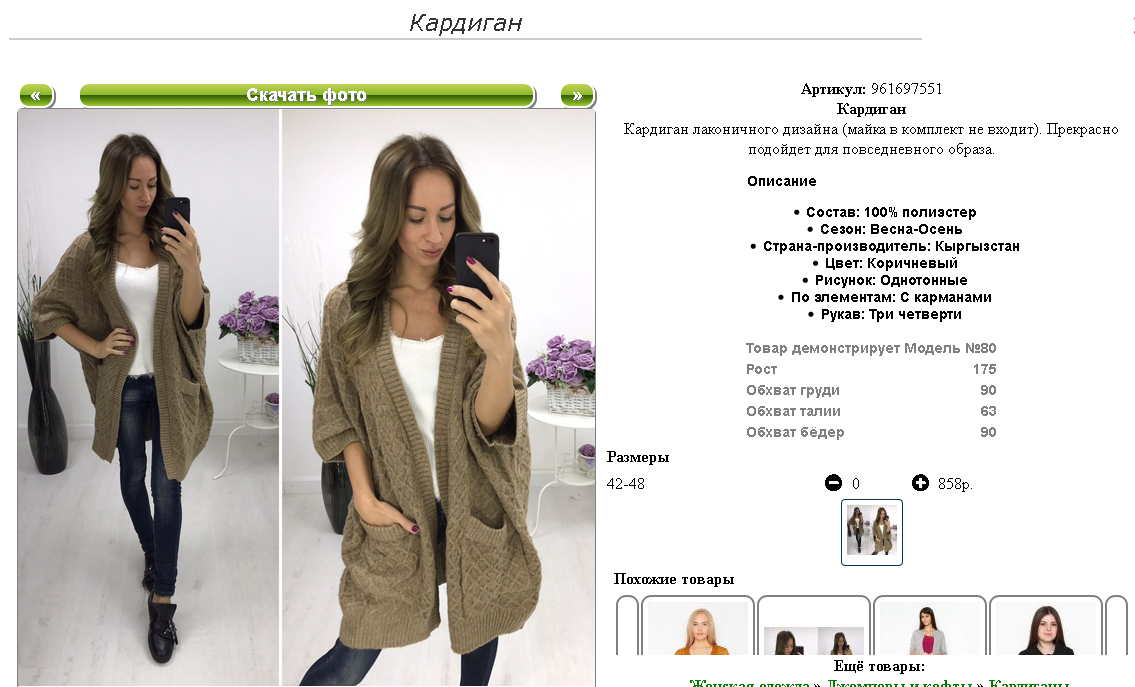Click the right close-up cardigan photo
The width and height of the screenshot is (1135, 687).
coord(439,397)
